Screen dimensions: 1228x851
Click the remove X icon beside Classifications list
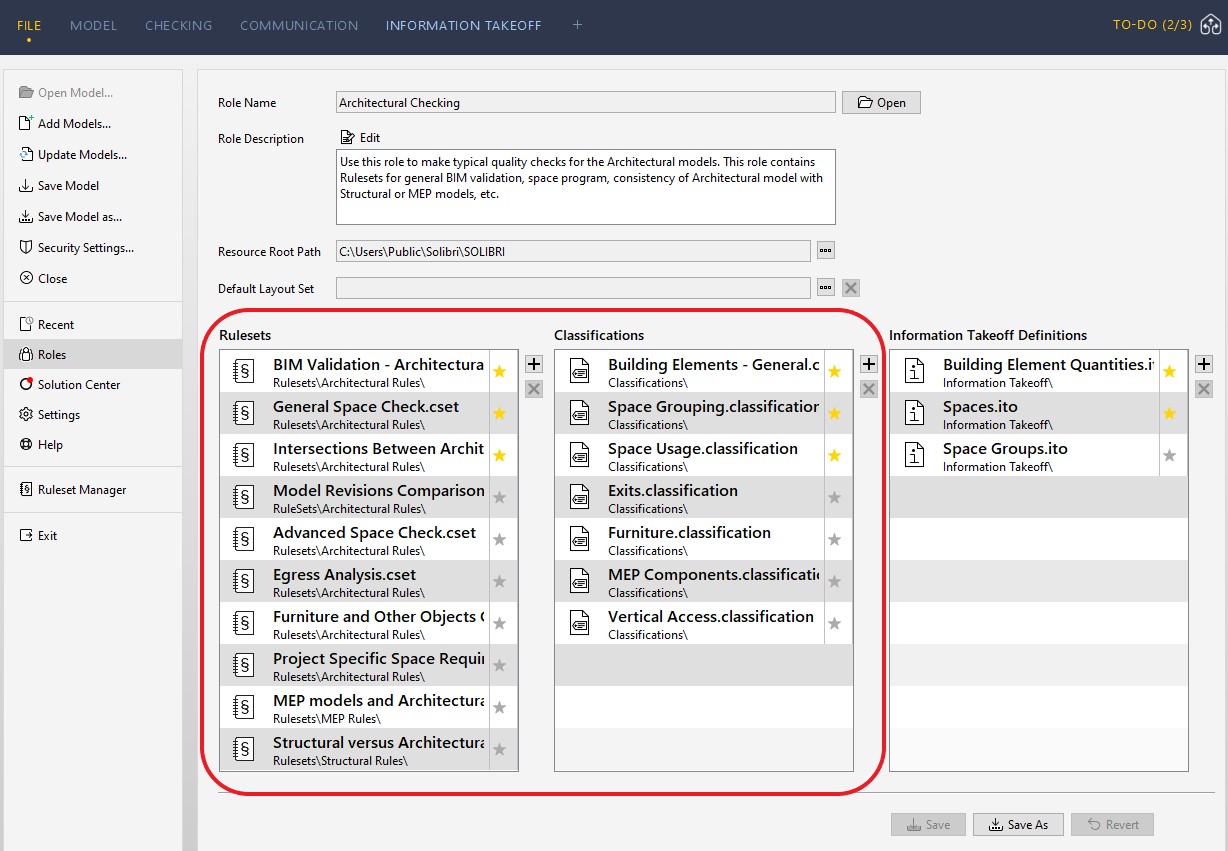click(x=869, y=389)
